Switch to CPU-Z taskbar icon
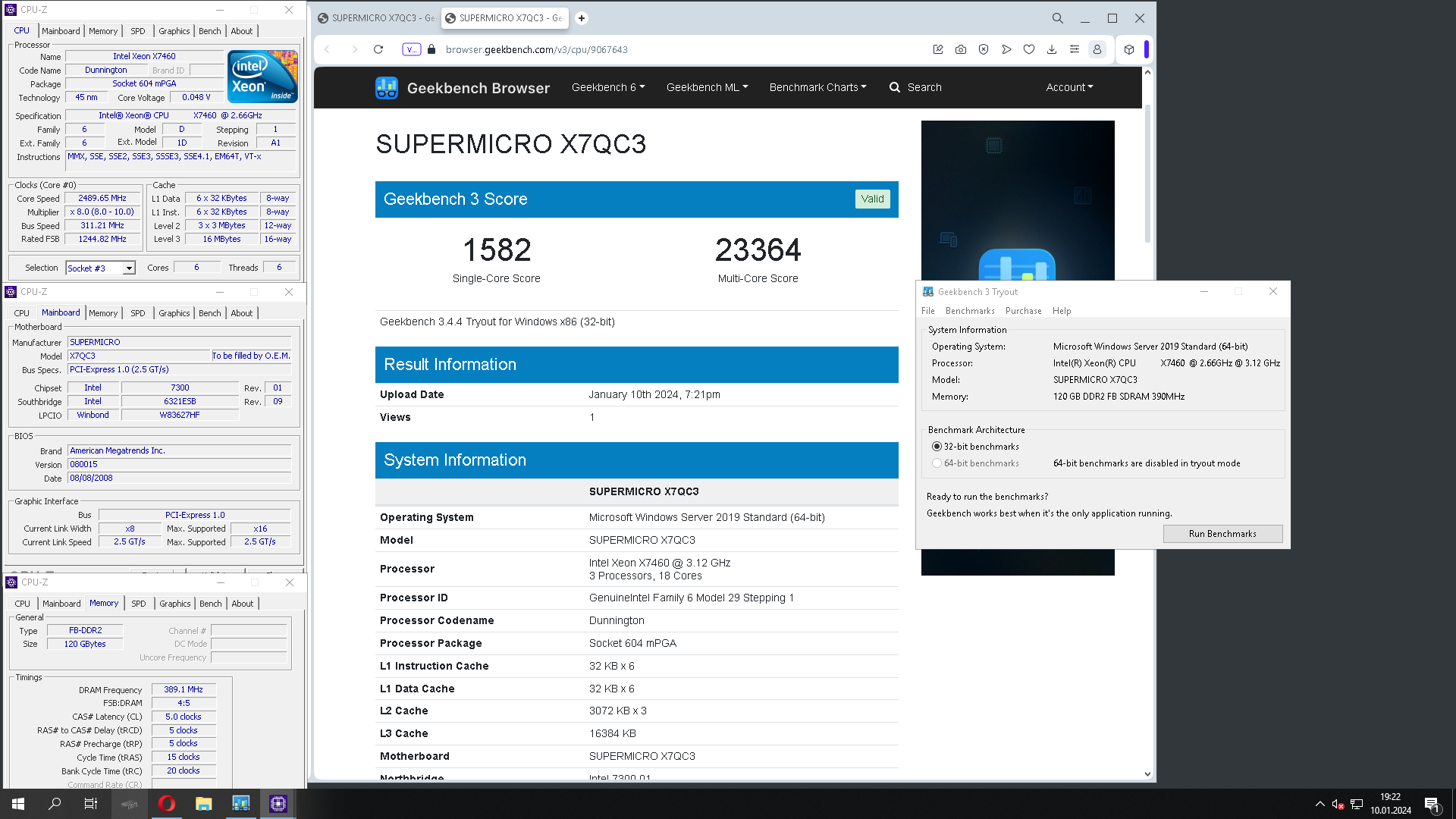This screenshot has width=1456, height=819. click(x=278, y=804)
